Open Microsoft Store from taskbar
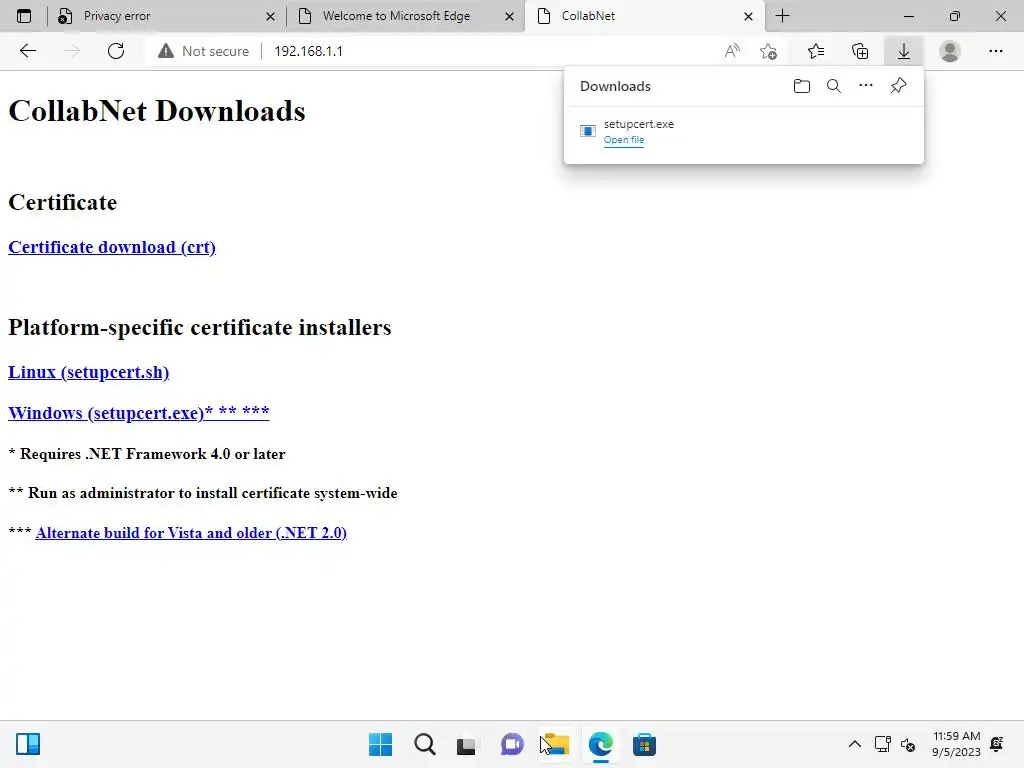Screen dimensions: 1024x768 coord(644,744)
